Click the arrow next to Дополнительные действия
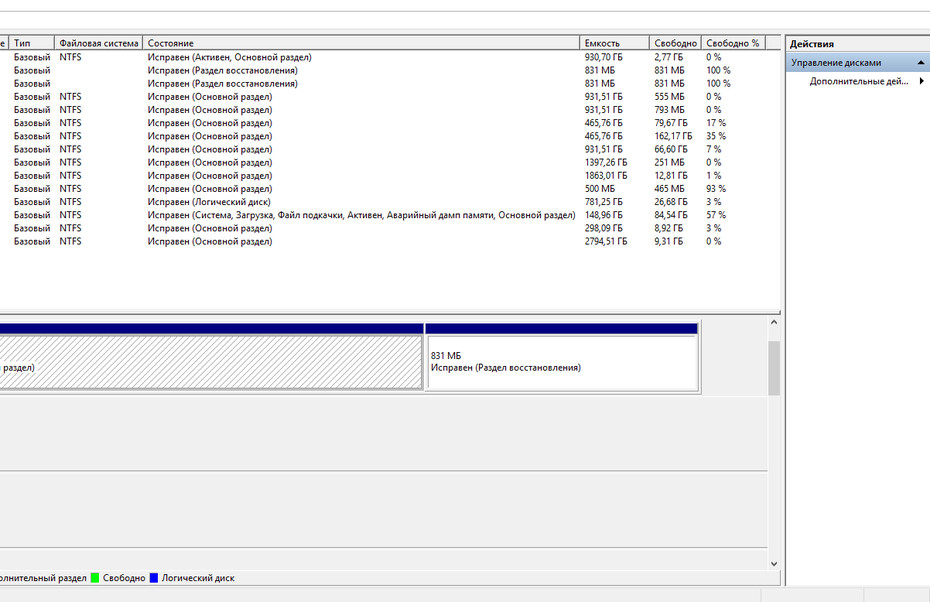This screenshot has width=930, height=602. pos(922,81)
